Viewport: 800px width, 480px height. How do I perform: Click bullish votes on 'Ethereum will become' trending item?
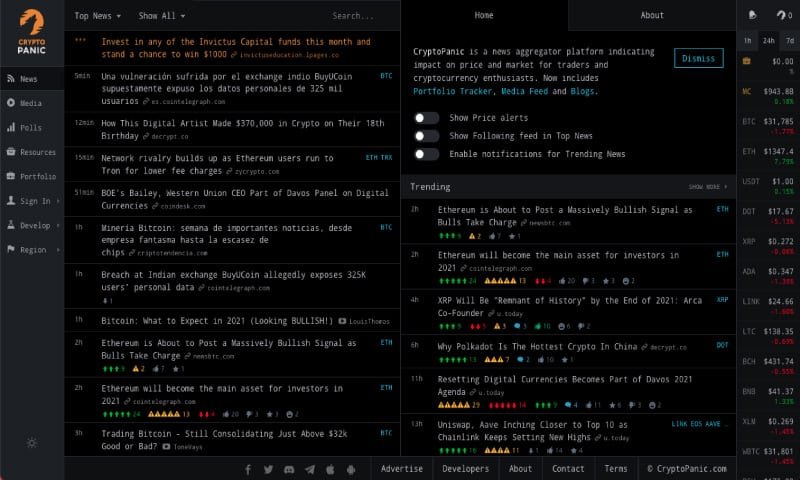pos(458,281)
